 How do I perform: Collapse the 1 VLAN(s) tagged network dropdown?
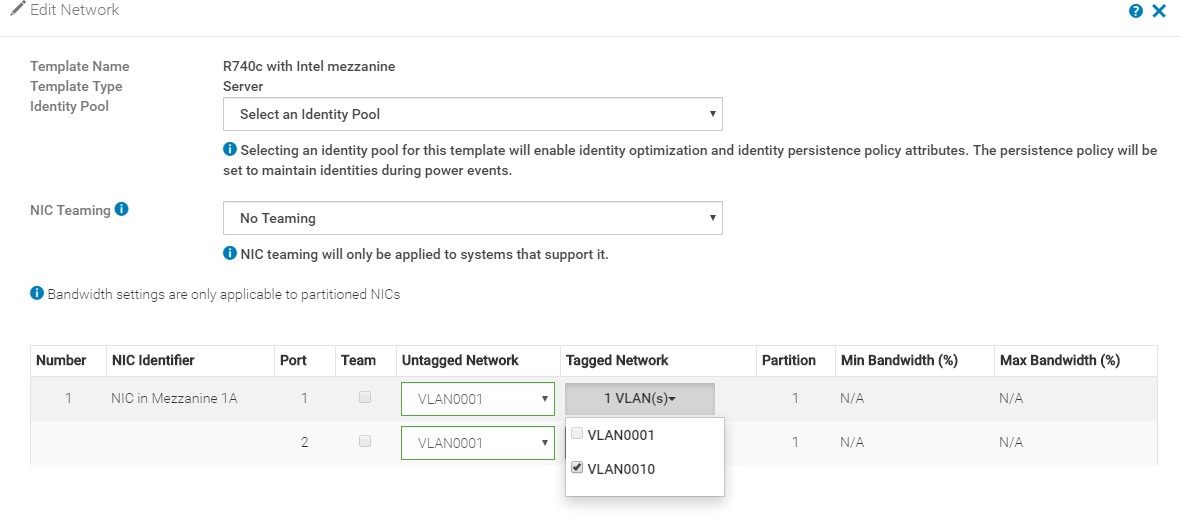[640, 399]
